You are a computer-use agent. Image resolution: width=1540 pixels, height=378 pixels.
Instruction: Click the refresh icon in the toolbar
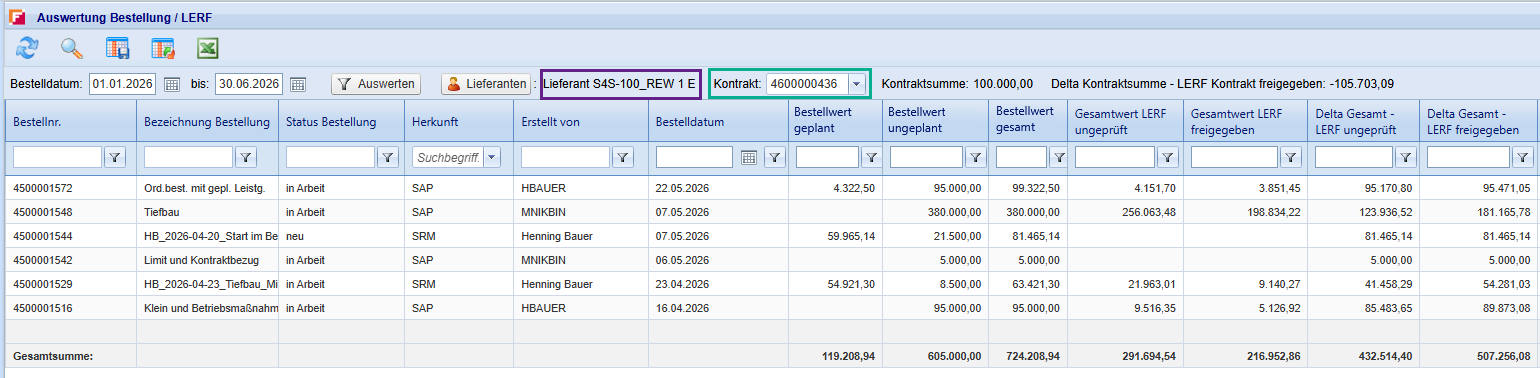(26, 47)
